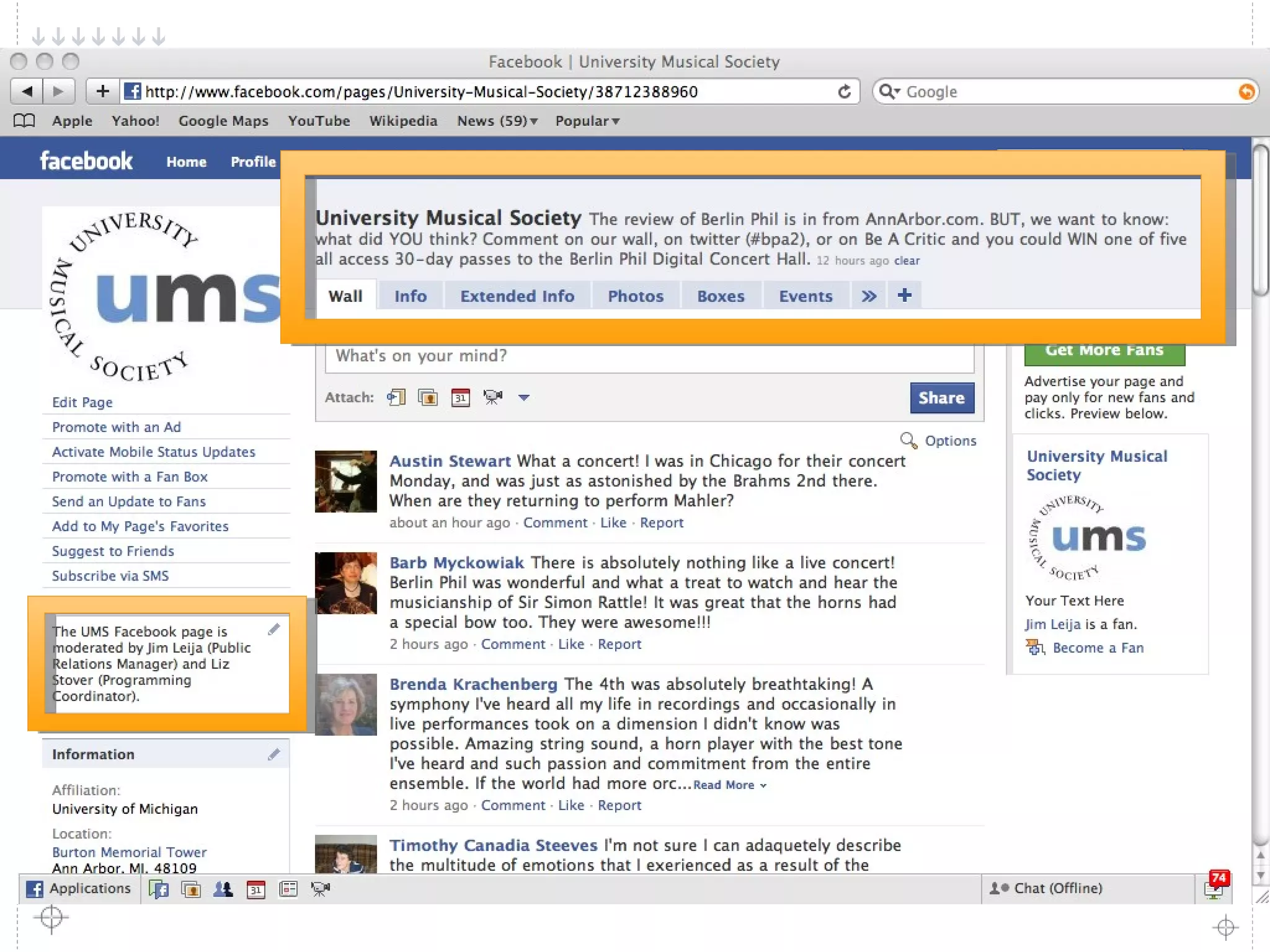This screenshot has width=1270, height=952.
Task: Open Groups icon in bottom applications bar
Action: 223,889
